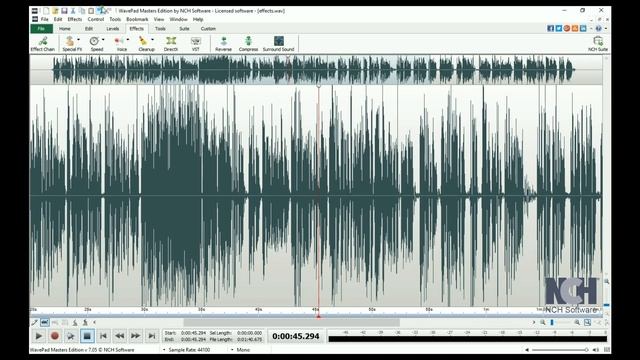Open the NCH Suite button
Image resolution: width=640 pixels, height=360 pixels.
[x=598, y=44]
